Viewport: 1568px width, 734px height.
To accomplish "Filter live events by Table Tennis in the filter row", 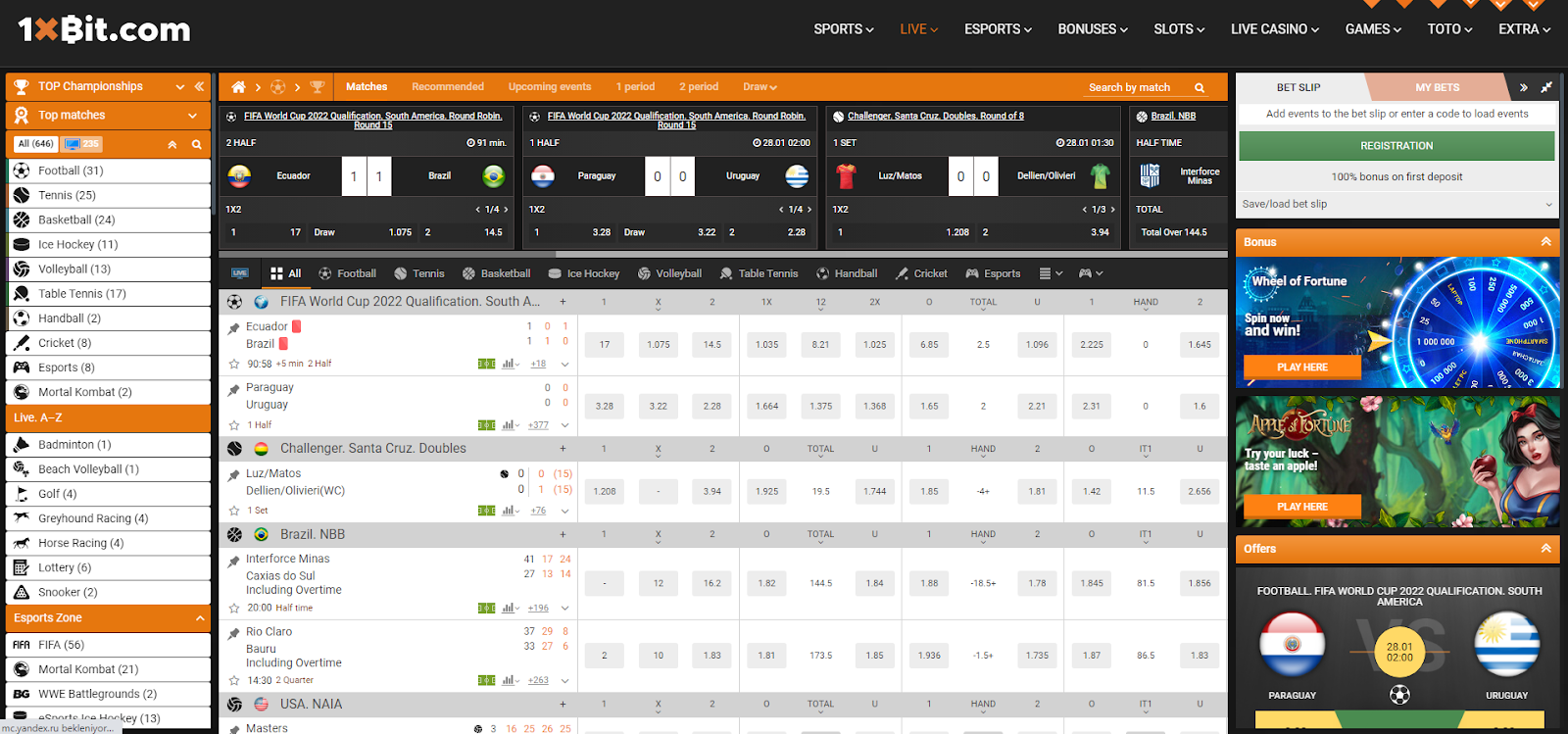I will pyautogui.click(x=759, y=273).
